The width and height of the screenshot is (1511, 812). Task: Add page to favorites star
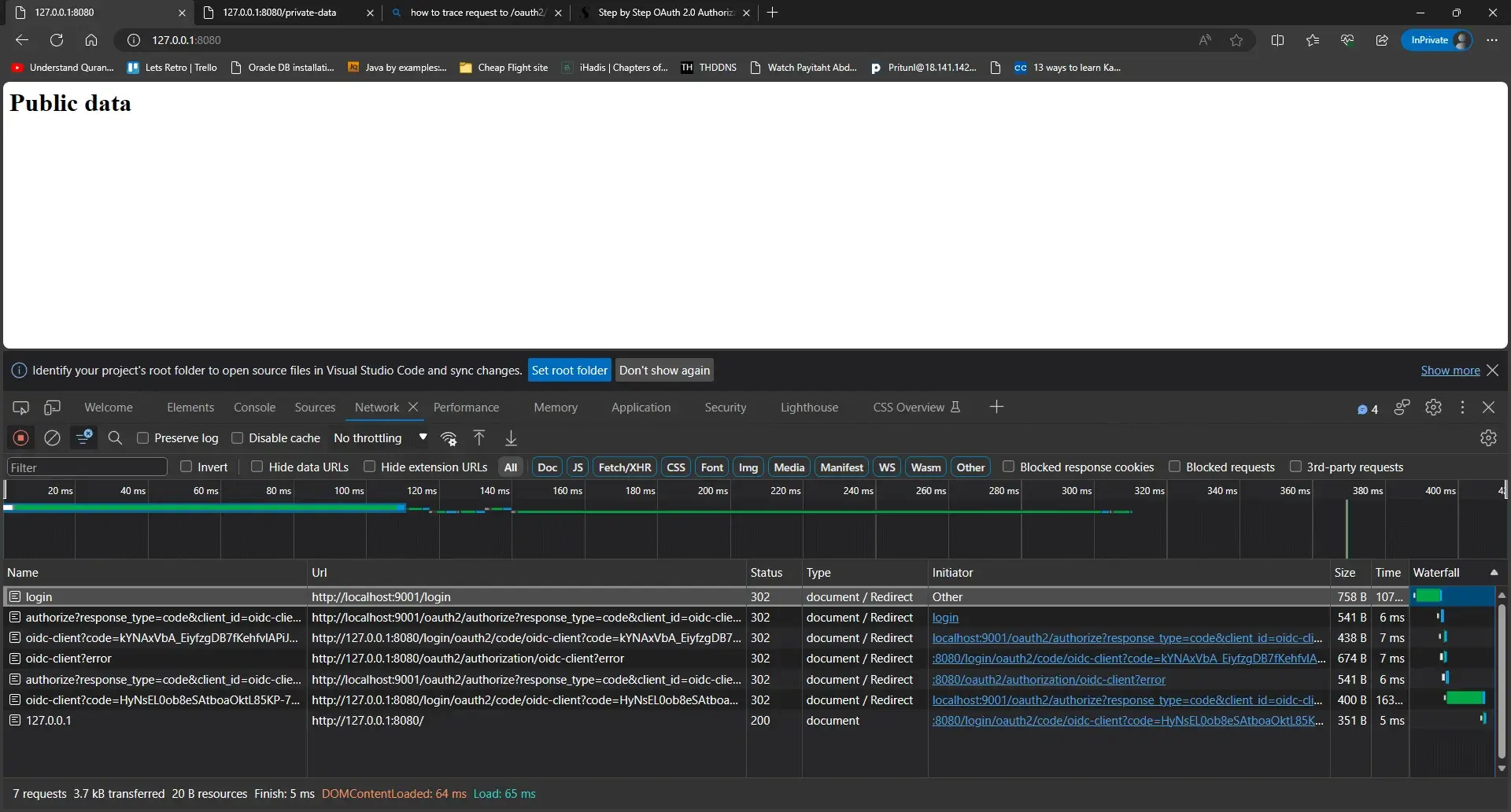point(1236,40)
